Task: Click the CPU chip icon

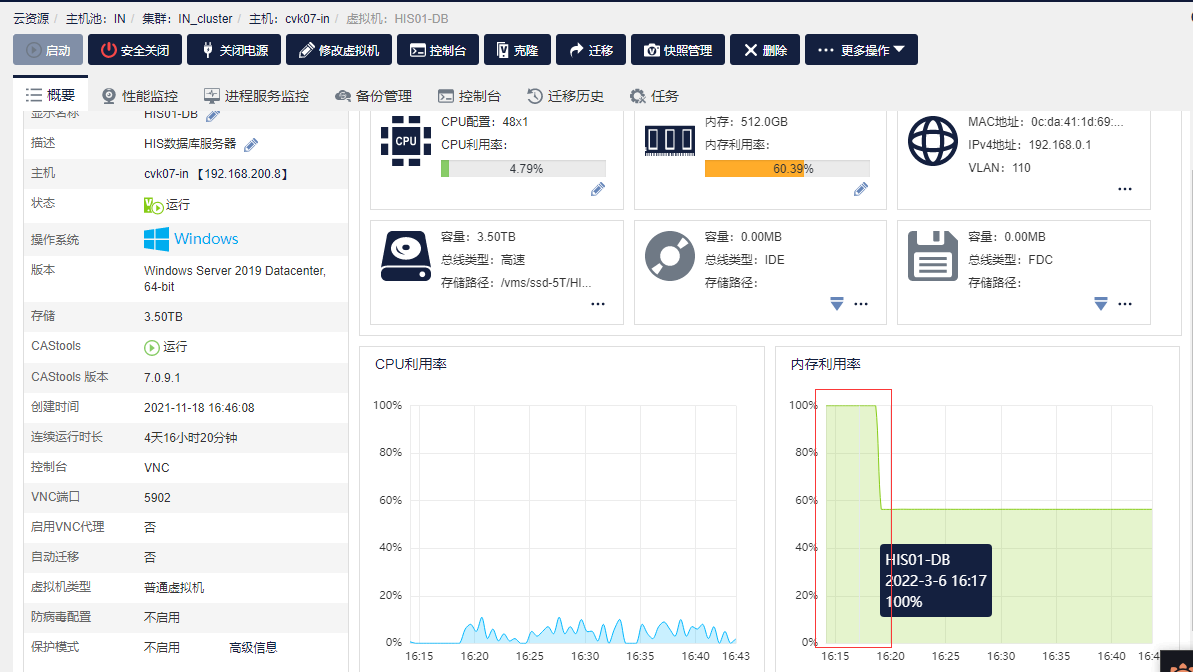Action: coord(406,141)
